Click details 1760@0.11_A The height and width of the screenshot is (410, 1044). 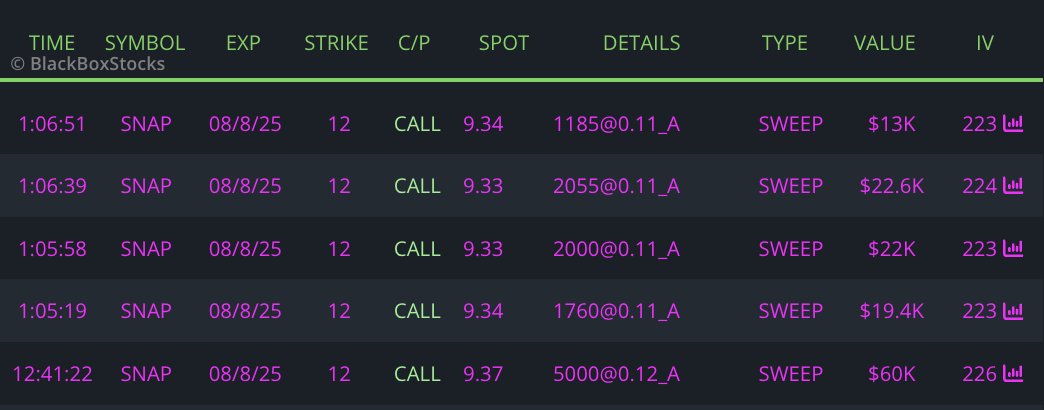617,311
